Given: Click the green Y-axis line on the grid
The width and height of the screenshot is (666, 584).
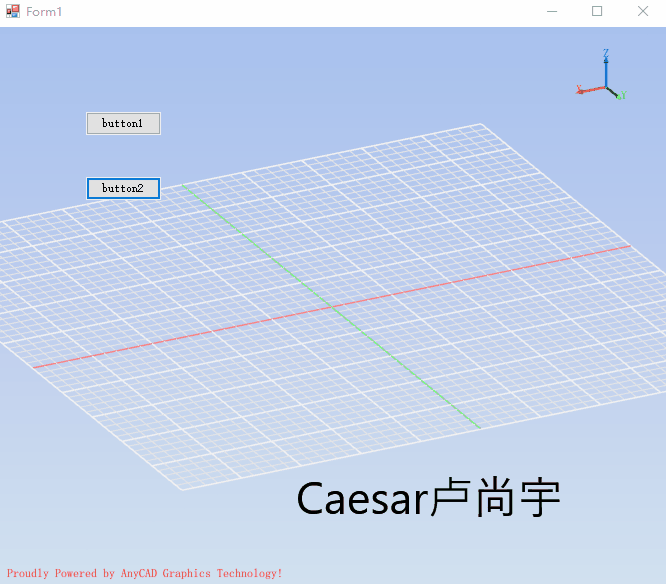Looking at the screenshot, I should point(332,307).
